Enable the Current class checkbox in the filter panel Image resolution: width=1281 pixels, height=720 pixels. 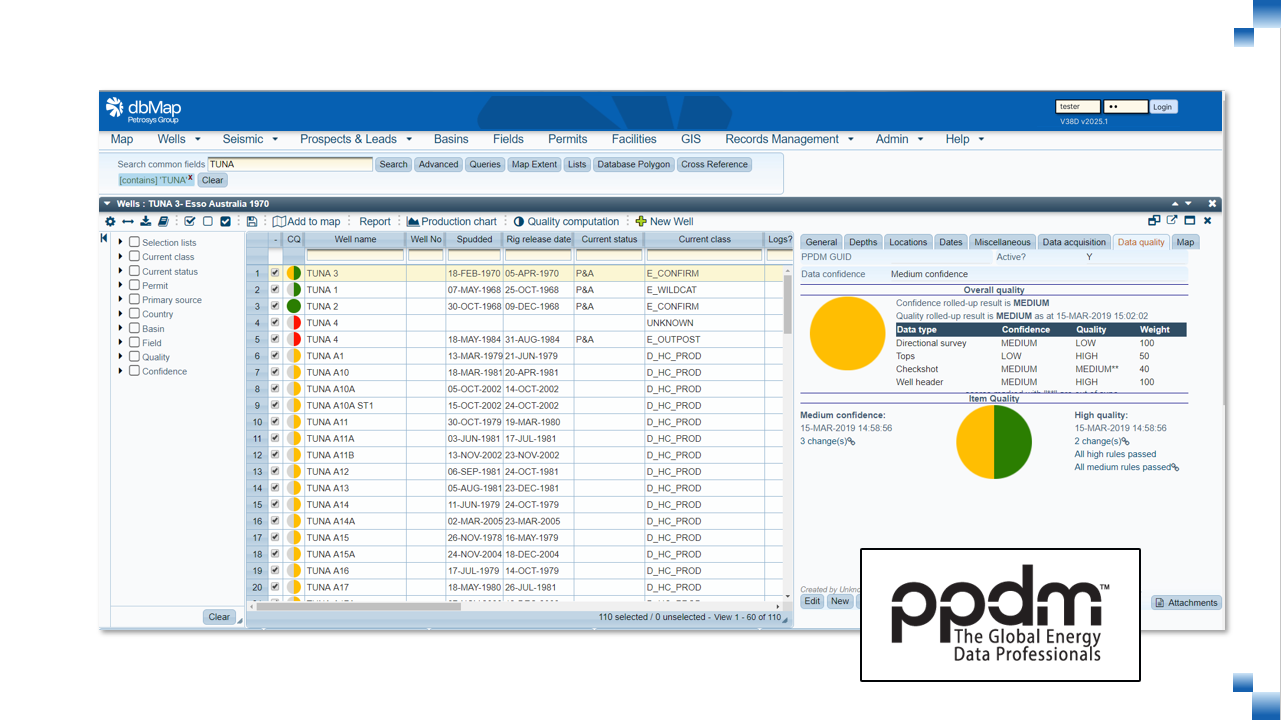click(x=134, y=257)
